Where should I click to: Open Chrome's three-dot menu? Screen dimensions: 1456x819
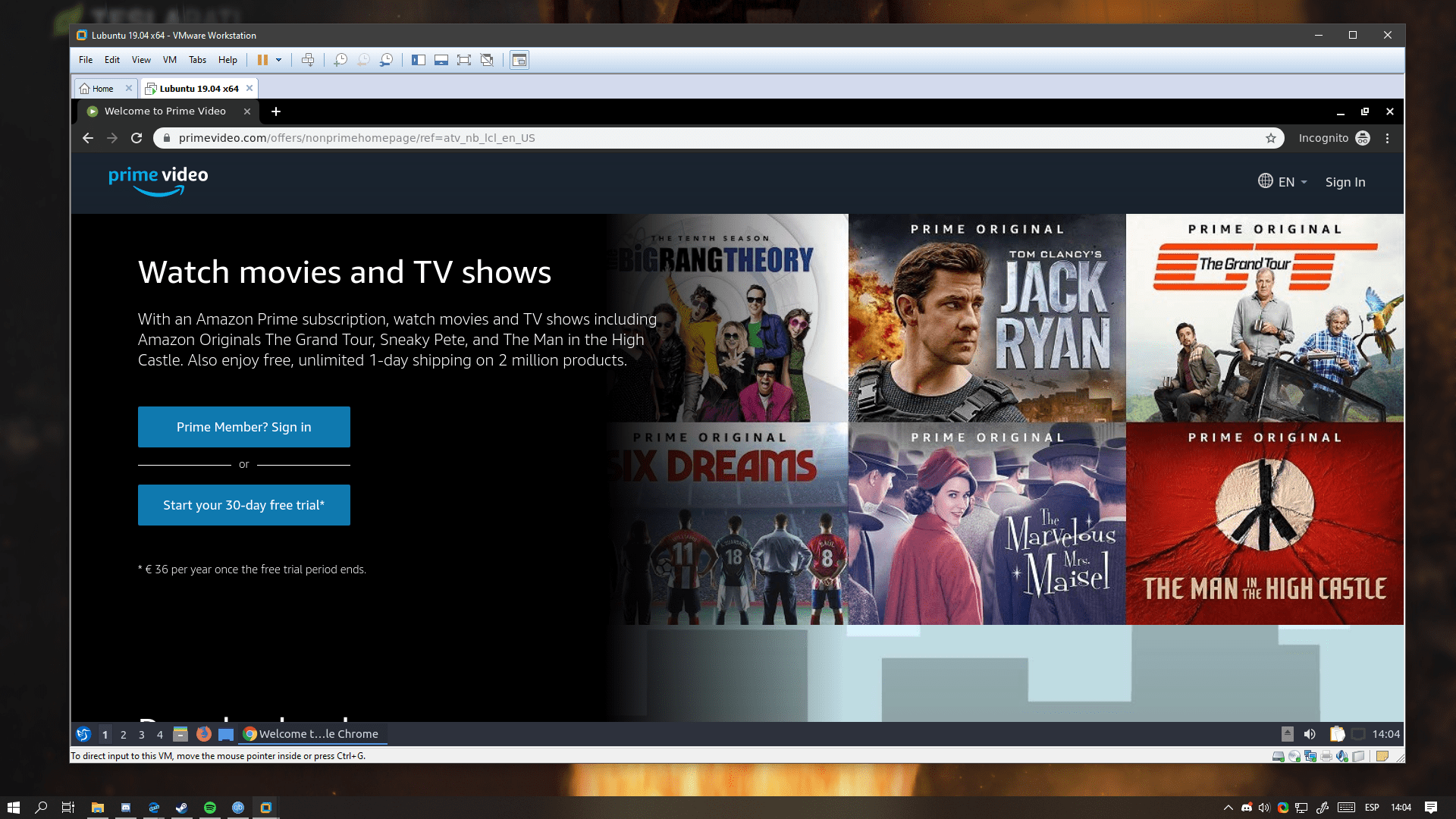click(1387, 138)
